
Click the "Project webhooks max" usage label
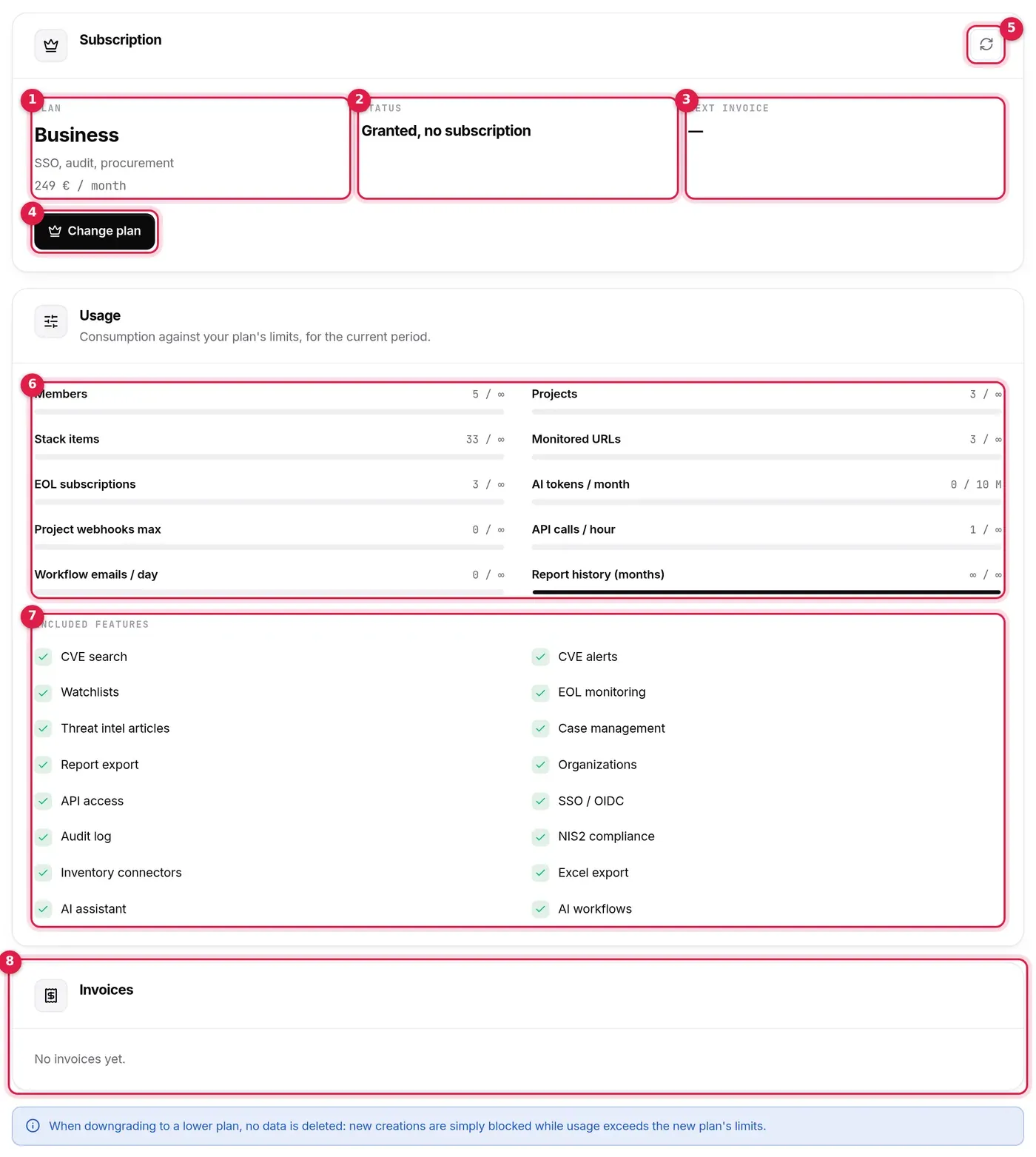(x=98, y=529)
